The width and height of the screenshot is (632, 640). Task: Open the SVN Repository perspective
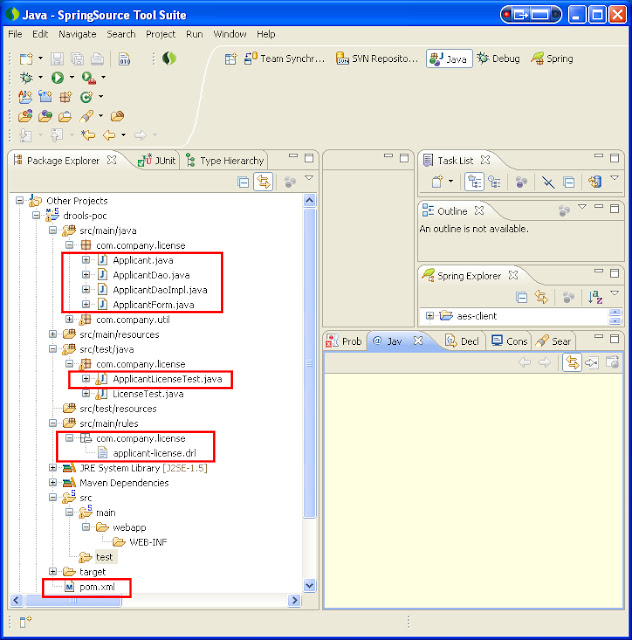coord(377,59)
